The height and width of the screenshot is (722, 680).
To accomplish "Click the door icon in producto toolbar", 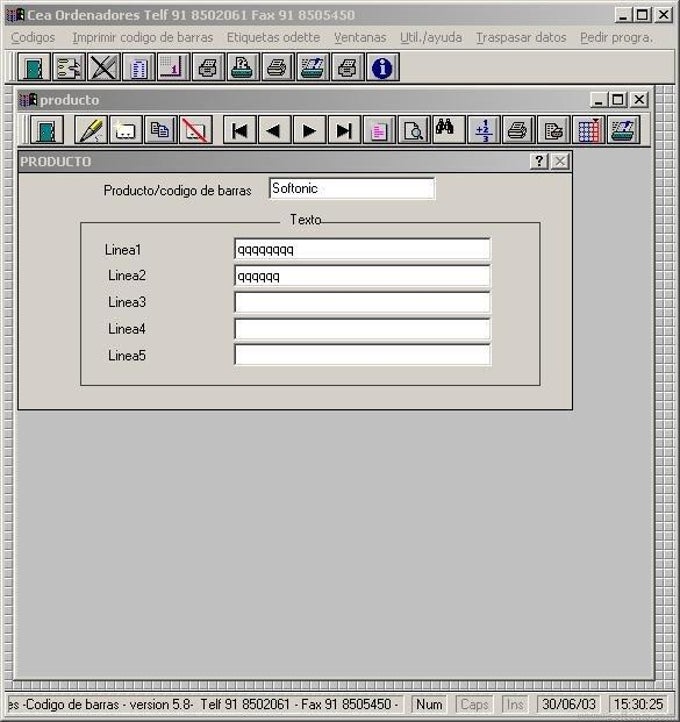I will click(x=46, y=130).
